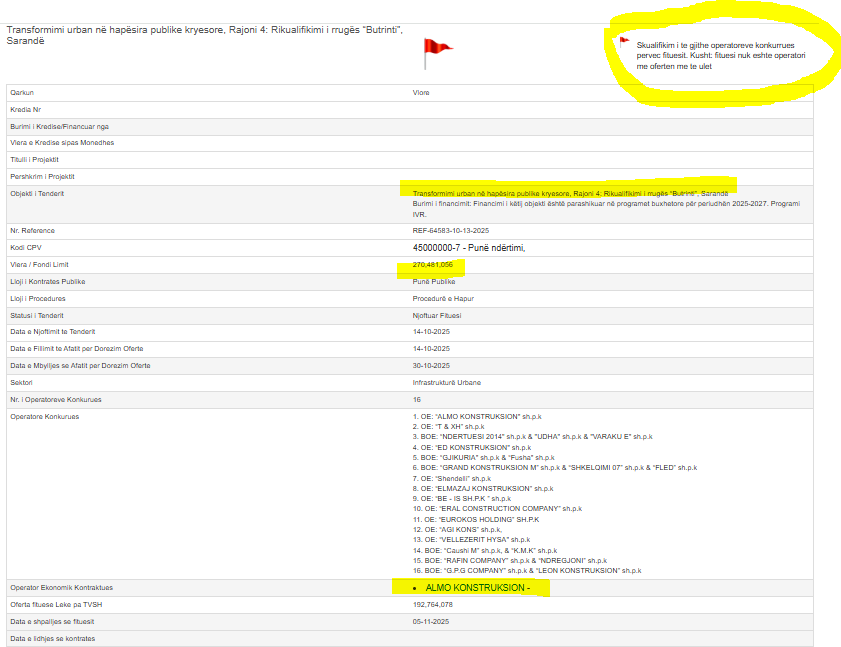Click the winning bid amount 192,764,078
Screen dimensions: 841x647
[x=433, y=604]
